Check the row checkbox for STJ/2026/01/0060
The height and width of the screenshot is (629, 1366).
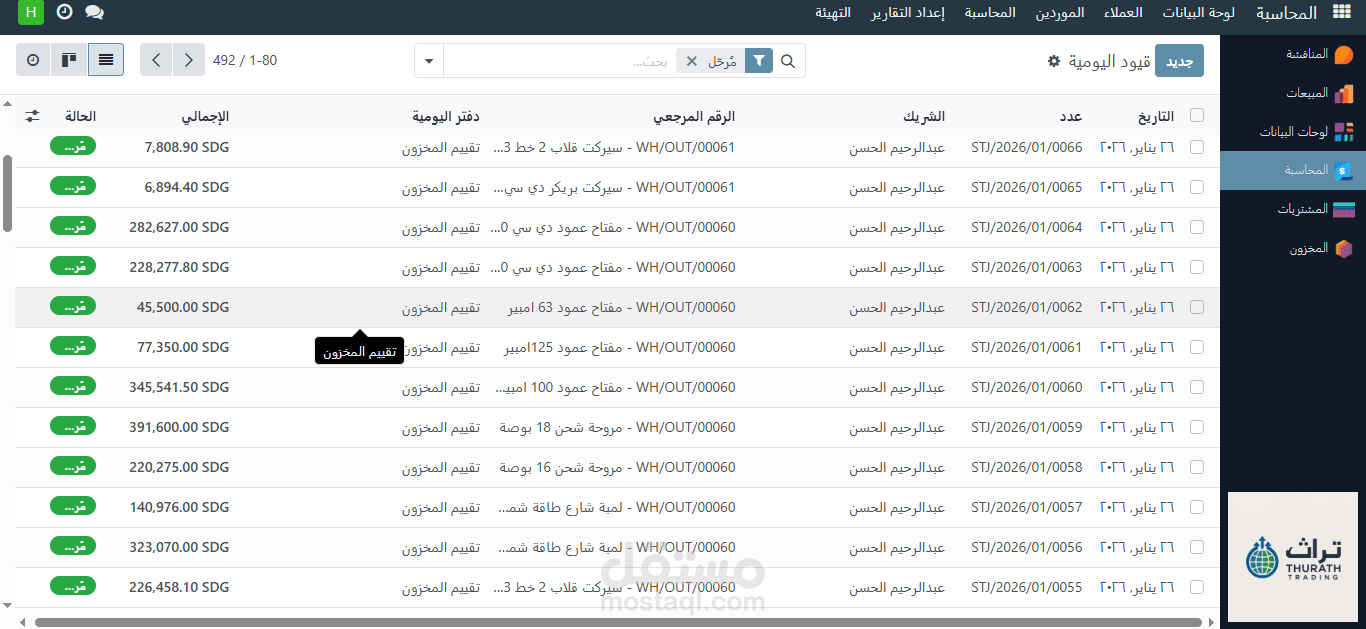pos(1197,387)
